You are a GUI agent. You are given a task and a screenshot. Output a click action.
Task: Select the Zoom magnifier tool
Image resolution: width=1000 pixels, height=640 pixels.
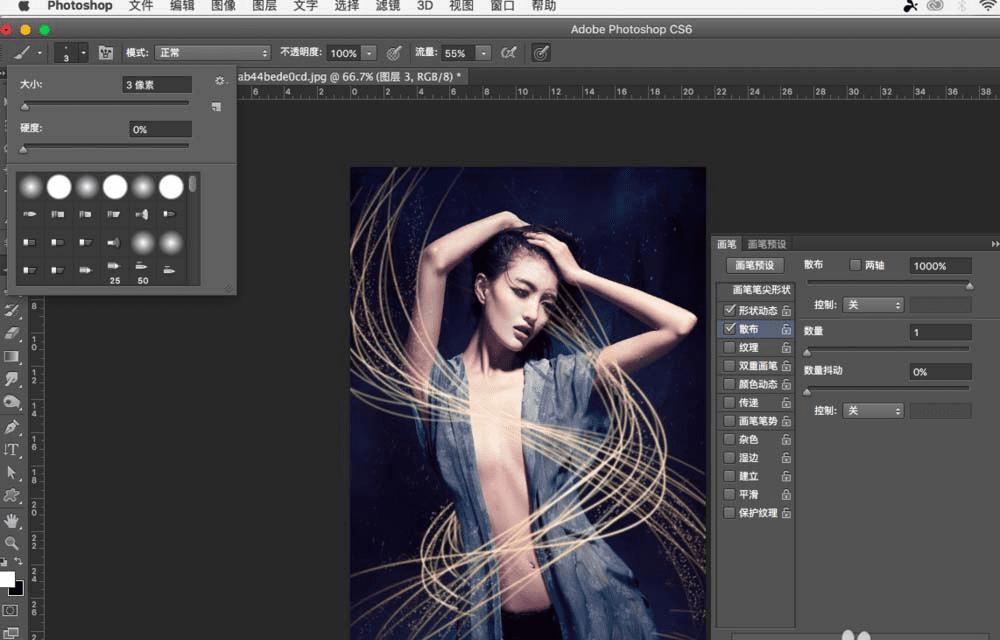coord(12,543)
